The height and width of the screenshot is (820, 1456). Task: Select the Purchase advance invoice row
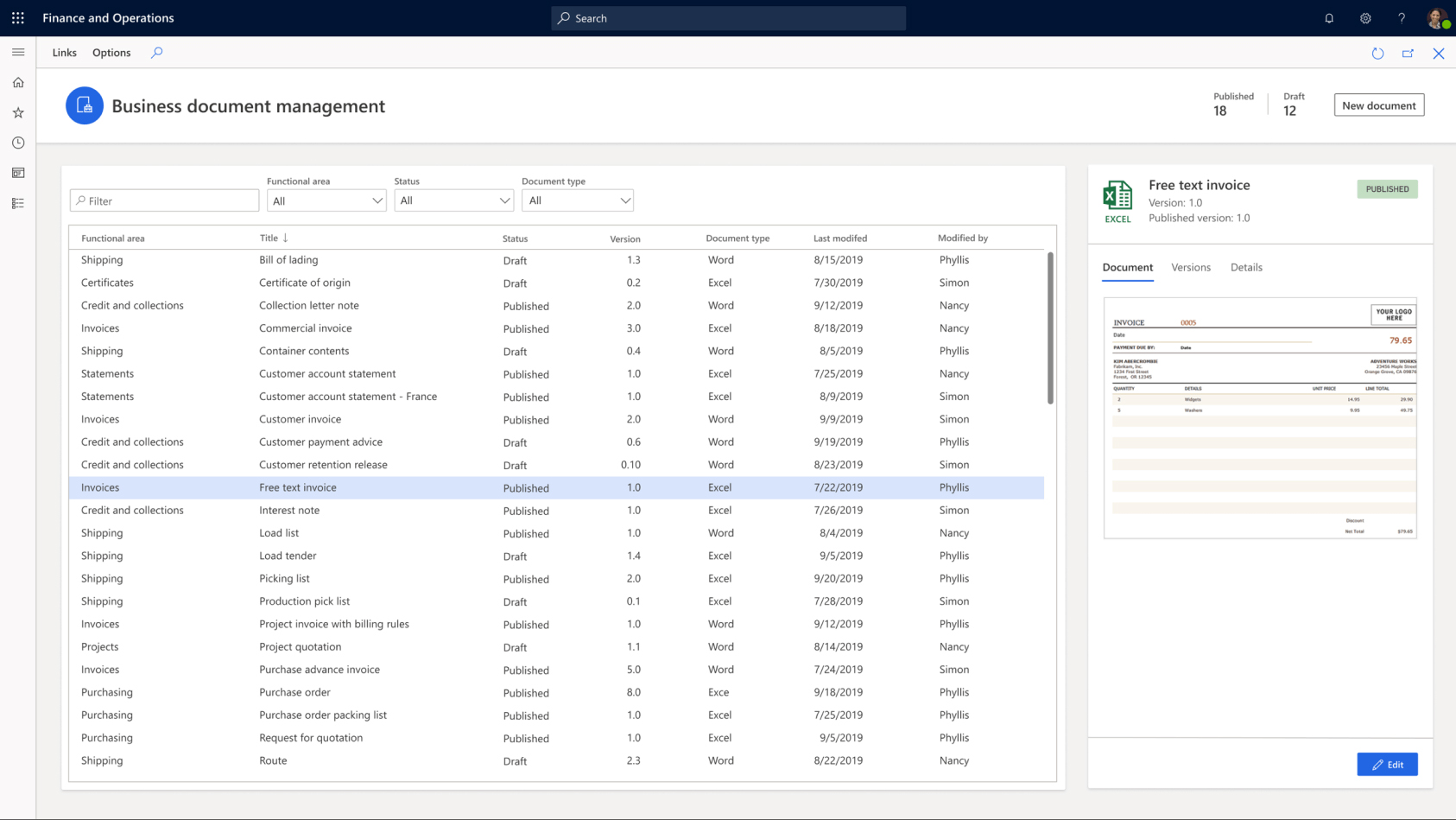[556, 670]
